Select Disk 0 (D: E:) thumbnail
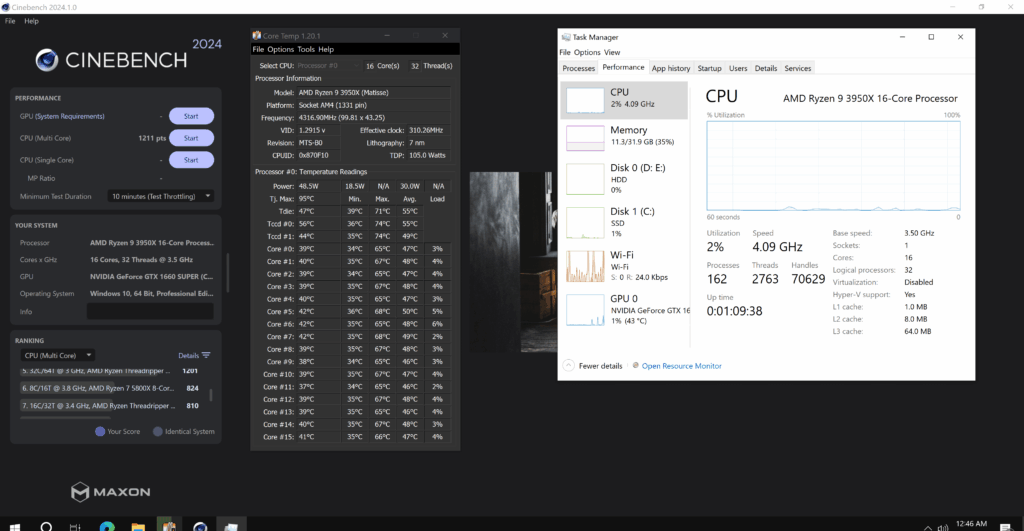Viewport: 1024px width, 531px height. (585, 179)
